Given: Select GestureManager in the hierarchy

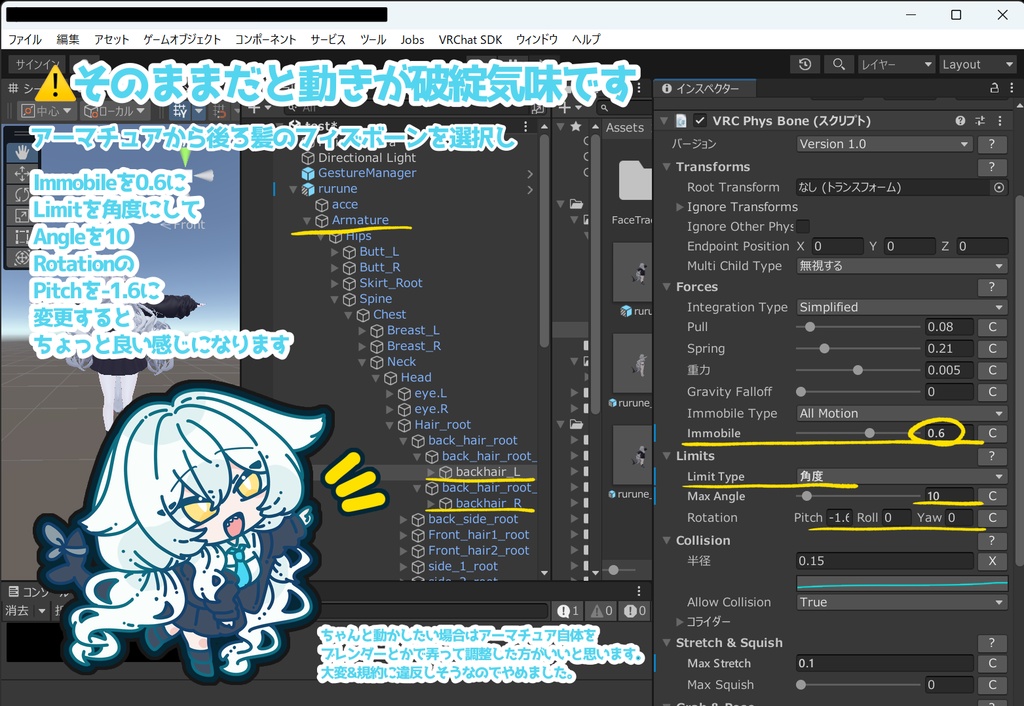Looking at the screenshot, I should point(367,173).
